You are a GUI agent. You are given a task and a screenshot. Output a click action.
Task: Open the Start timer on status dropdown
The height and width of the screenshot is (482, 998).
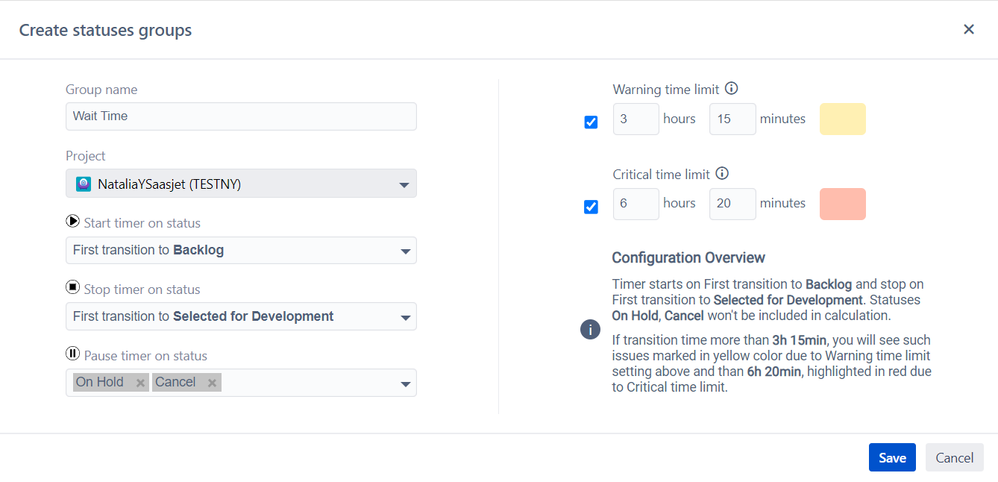241,250
